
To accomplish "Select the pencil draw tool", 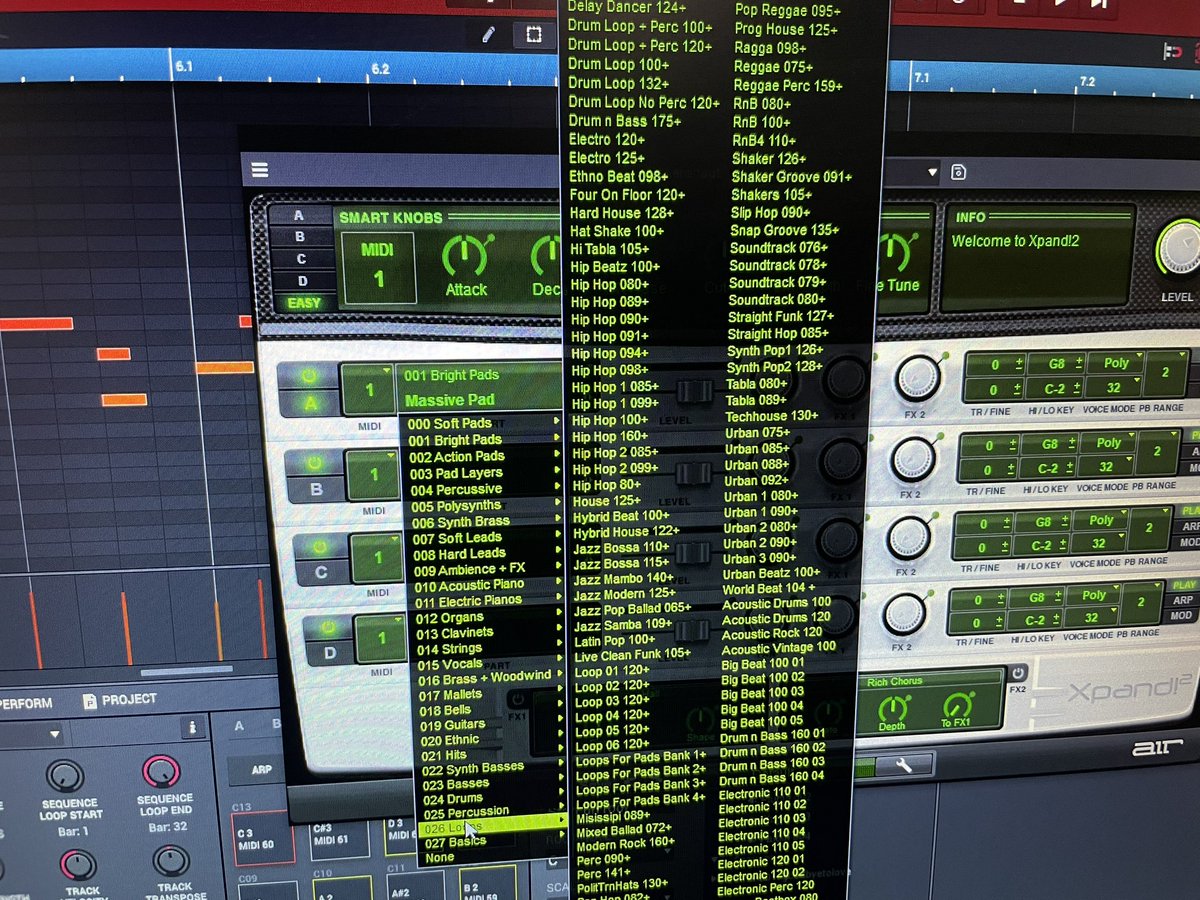I will [488, 35].
